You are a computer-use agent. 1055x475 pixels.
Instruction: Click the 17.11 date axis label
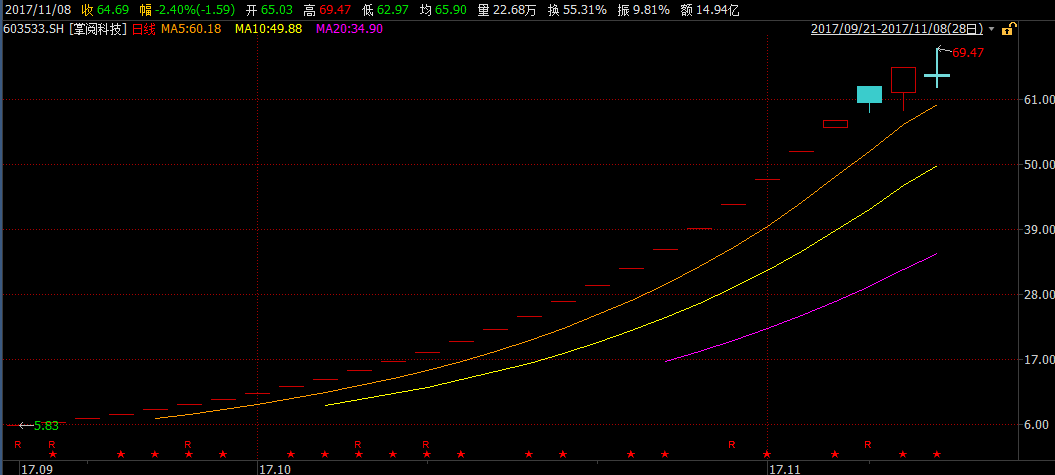point(785,467)
